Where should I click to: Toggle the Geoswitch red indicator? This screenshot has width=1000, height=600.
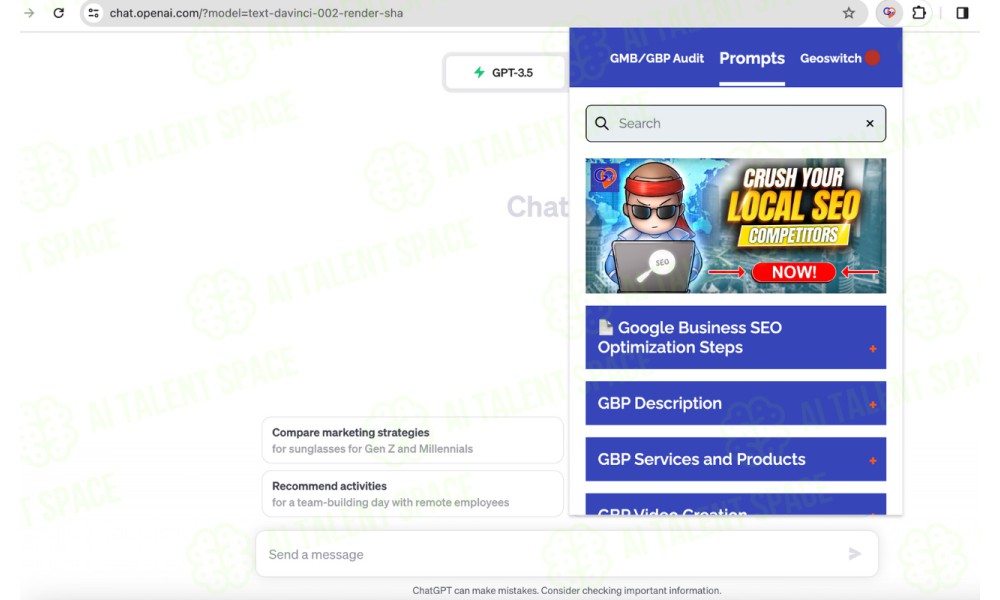point(872,57)
